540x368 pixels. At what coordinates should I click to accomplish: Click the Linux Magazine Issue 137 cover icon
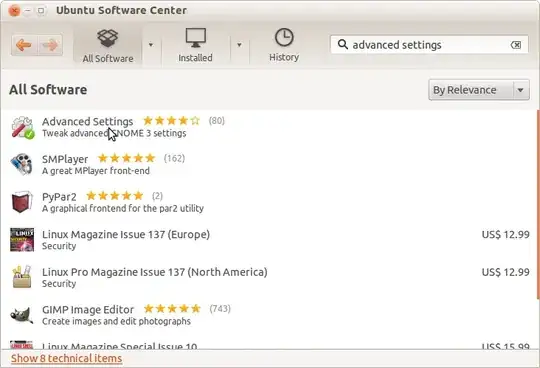coord(22,240)
